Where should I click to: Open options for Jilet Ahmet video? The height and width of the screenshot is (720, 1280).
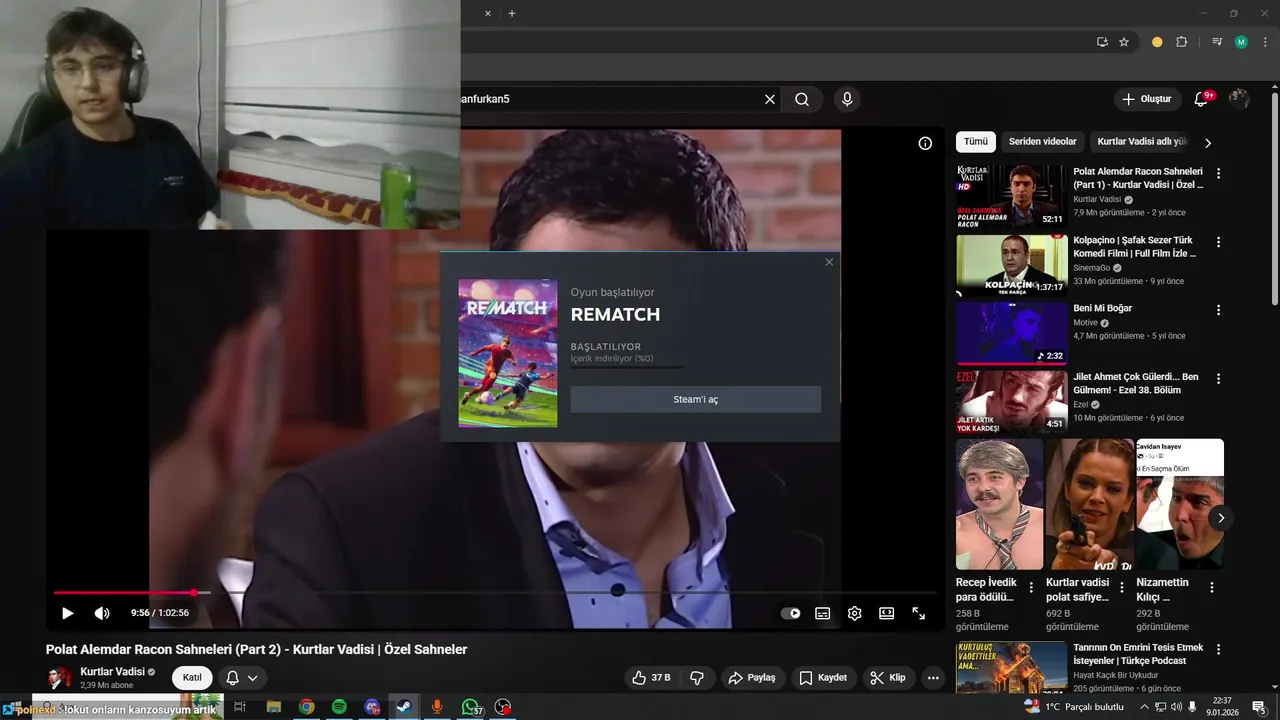tap(1218, 379)
